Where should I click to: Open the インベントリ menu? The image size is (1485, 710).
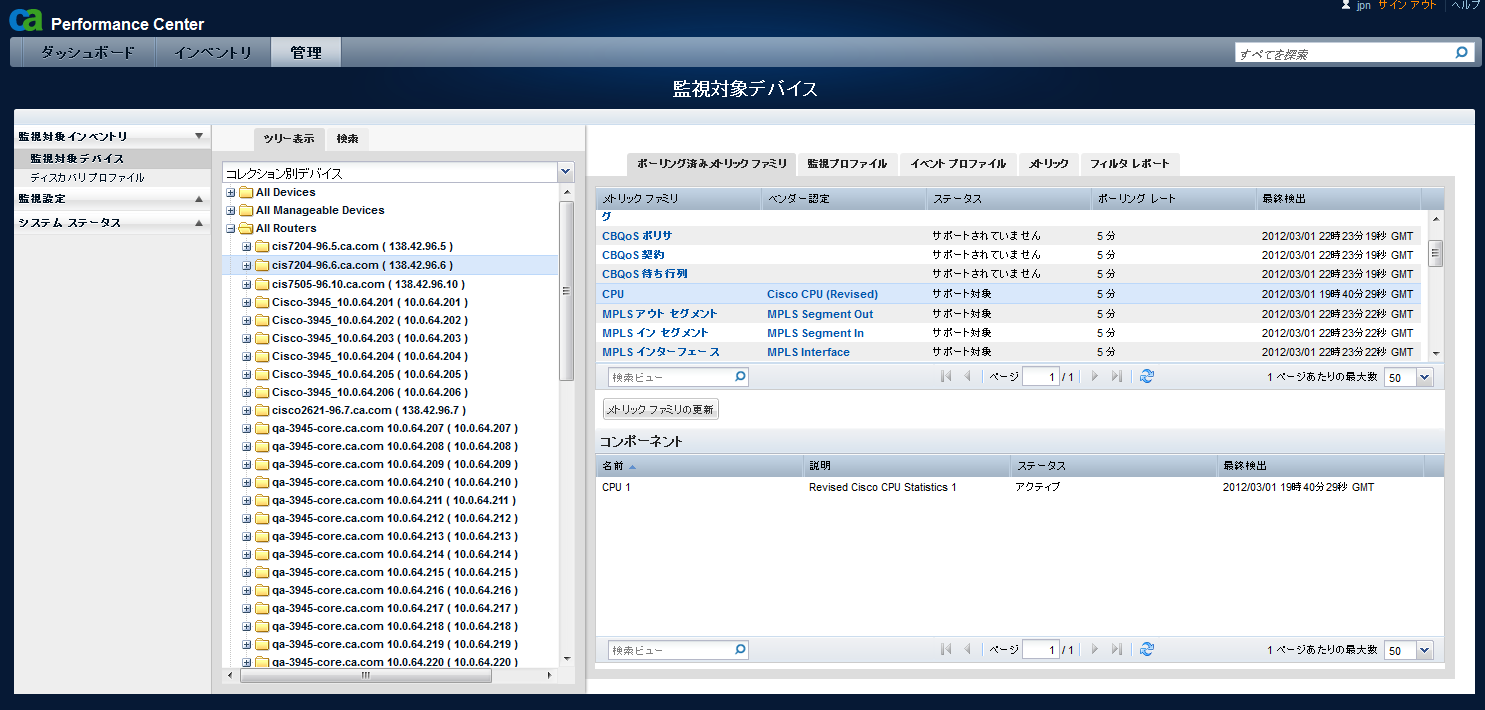click(213, 53)
